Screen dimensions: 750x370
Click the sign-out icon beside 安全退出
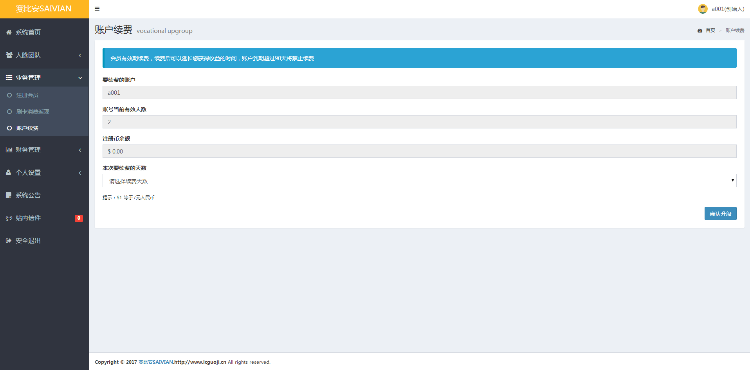click(x=9, y=241)
